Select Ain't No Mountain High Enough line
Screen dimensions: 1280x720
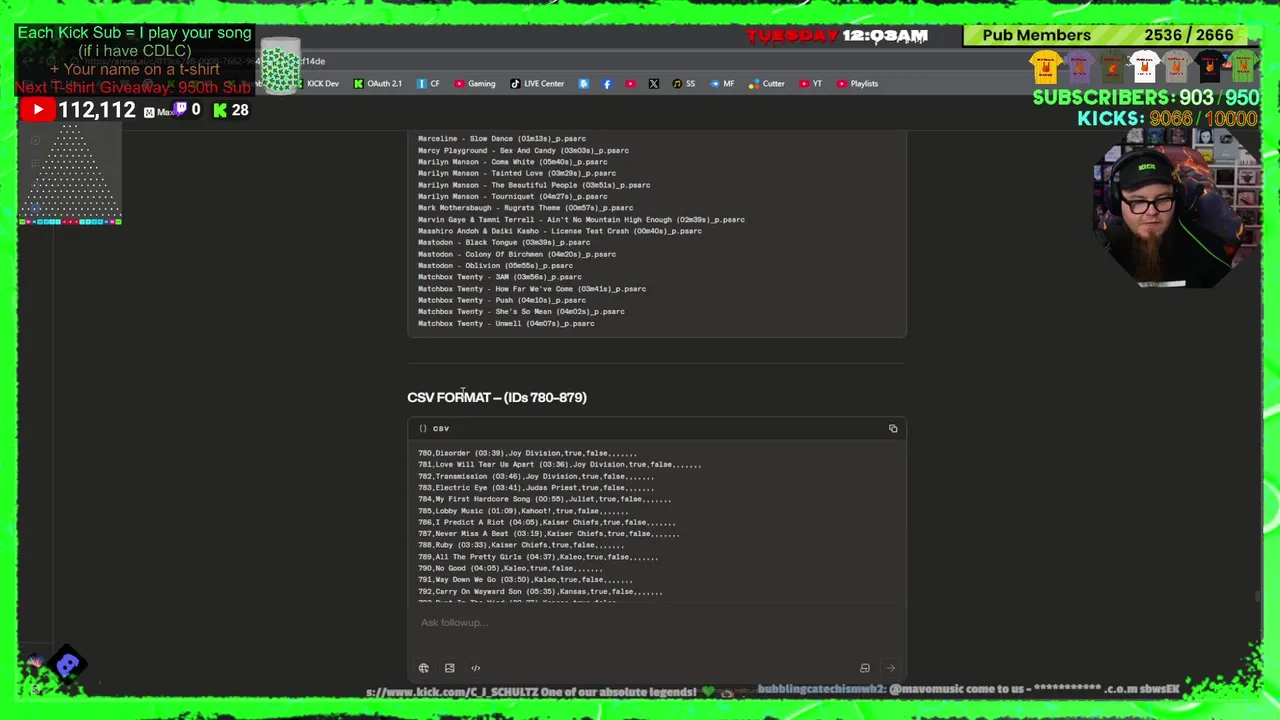581,220
